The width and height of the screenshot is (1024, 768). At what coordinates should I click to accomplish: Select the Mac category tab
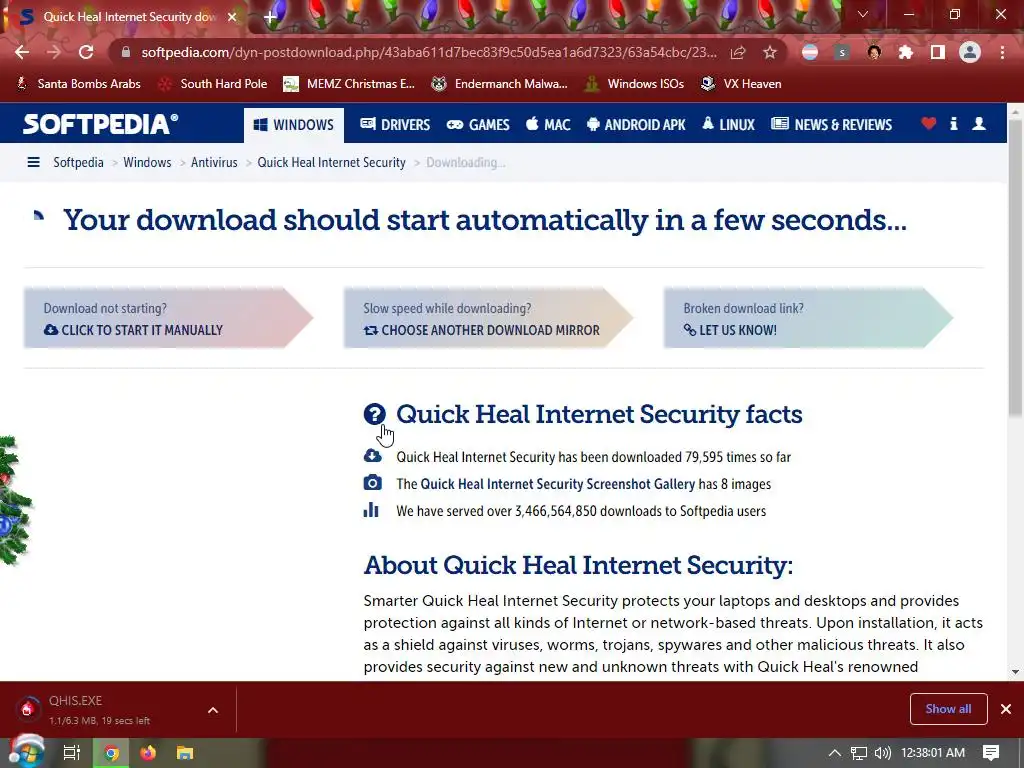coord(548,125)
